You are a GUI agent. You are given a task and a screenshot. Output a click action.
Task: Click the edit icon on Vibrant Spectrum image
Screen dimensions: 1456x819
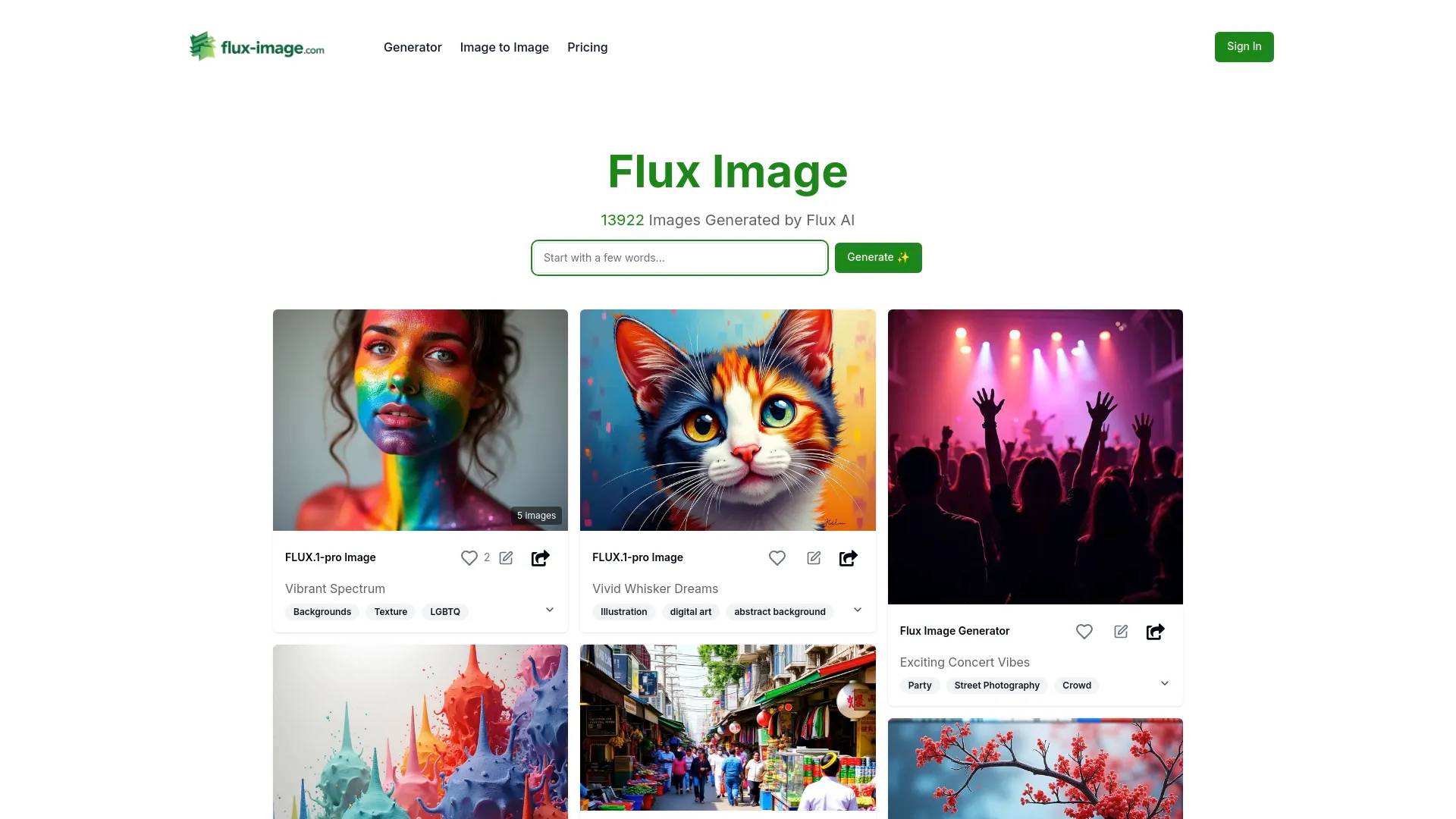point(506,558)
